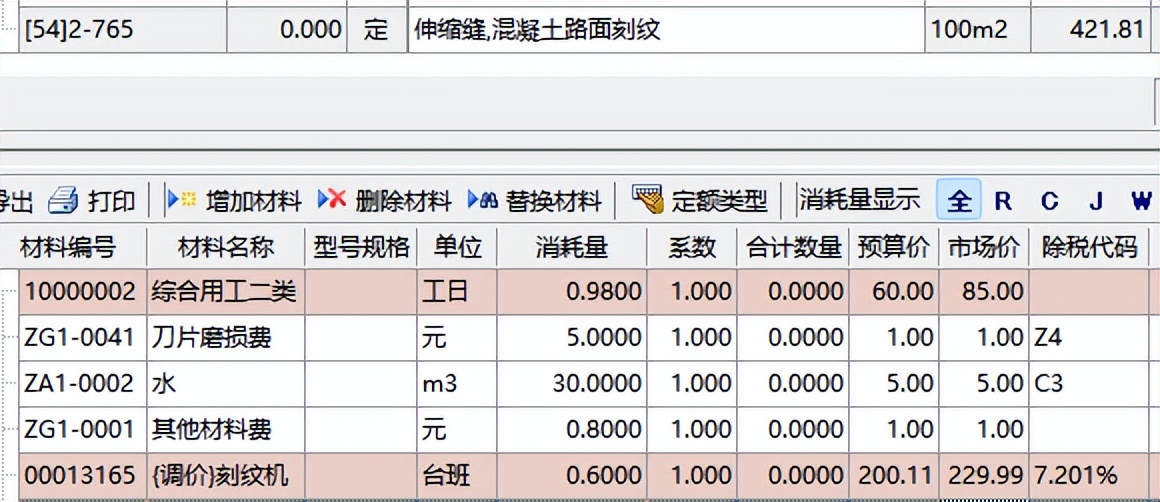Click tax code 7.201%

[x=1089, y=475]
